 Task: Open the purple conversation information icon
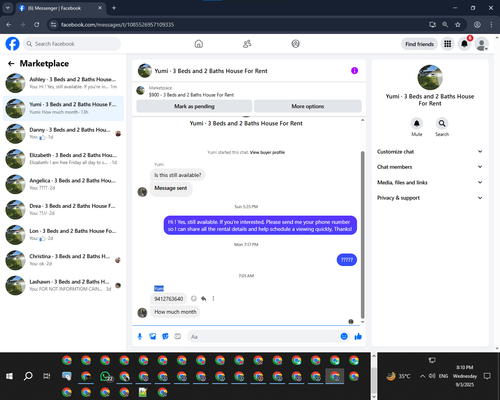click(x=354, y=71)
